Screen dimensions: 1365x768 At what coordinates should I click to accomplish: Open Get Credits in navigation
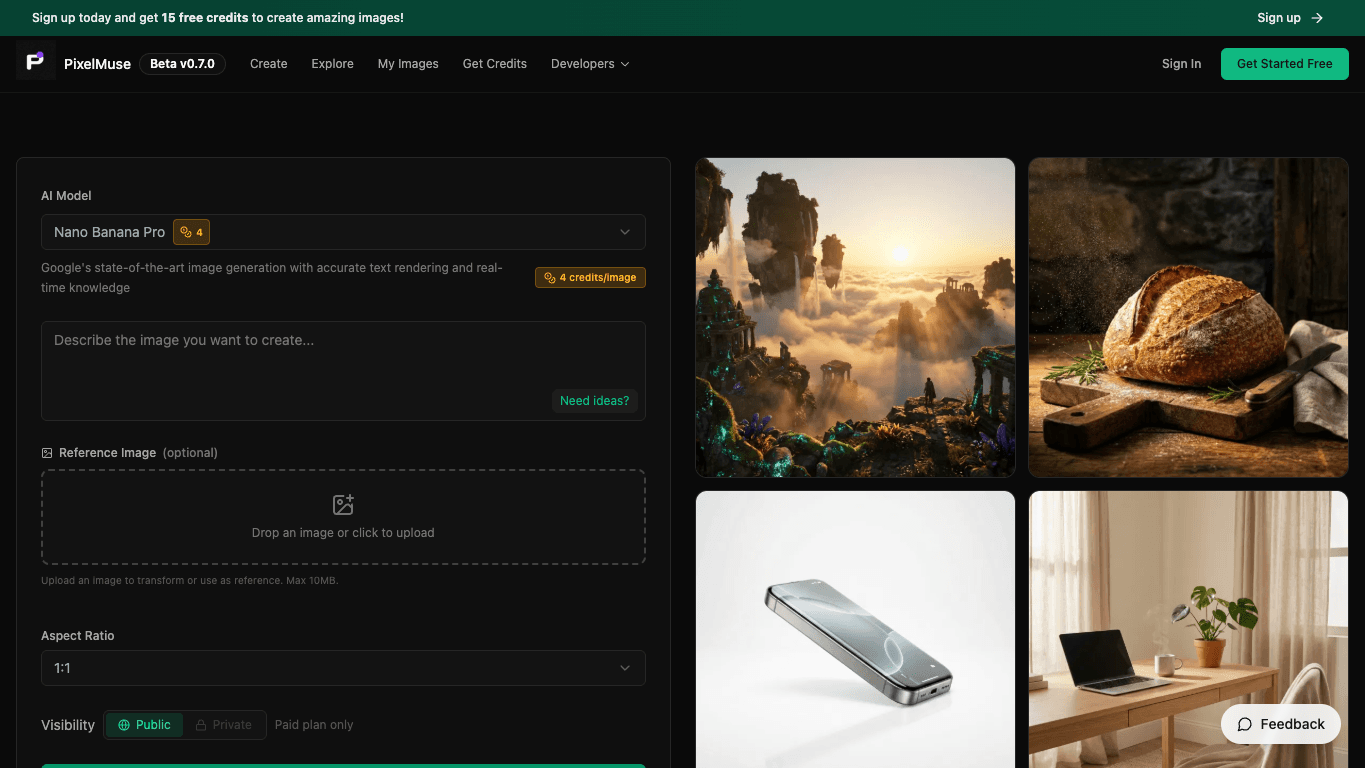coord(495,64)
